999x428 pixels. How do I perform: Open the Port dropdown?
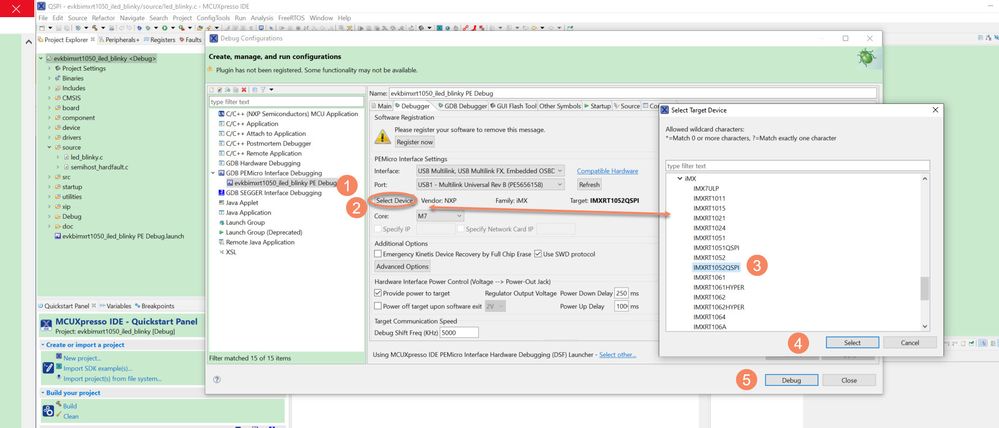click(490, 185)
